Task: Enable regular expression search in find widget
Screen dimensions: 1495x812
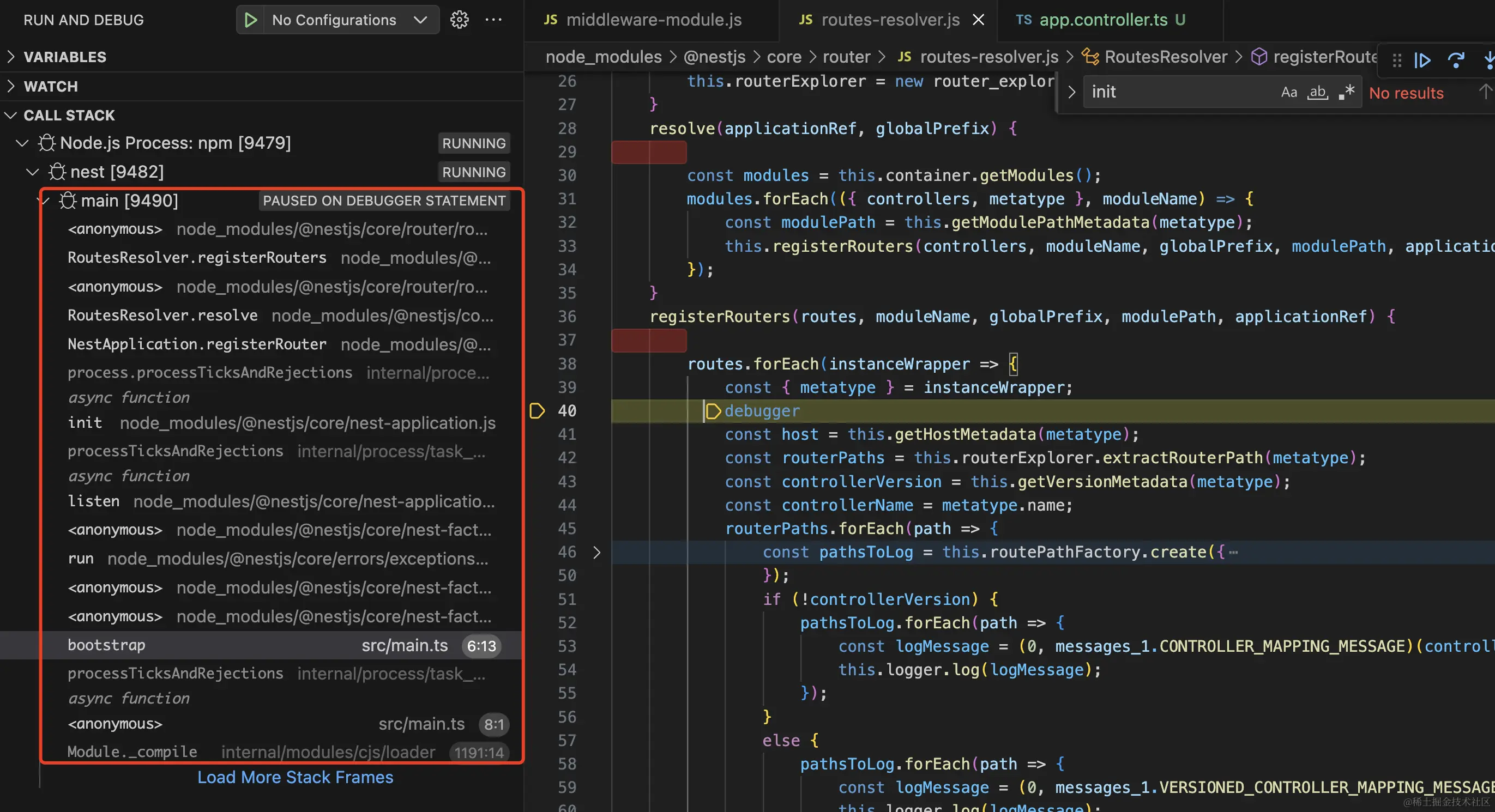Action: (x=1347, y=92)
